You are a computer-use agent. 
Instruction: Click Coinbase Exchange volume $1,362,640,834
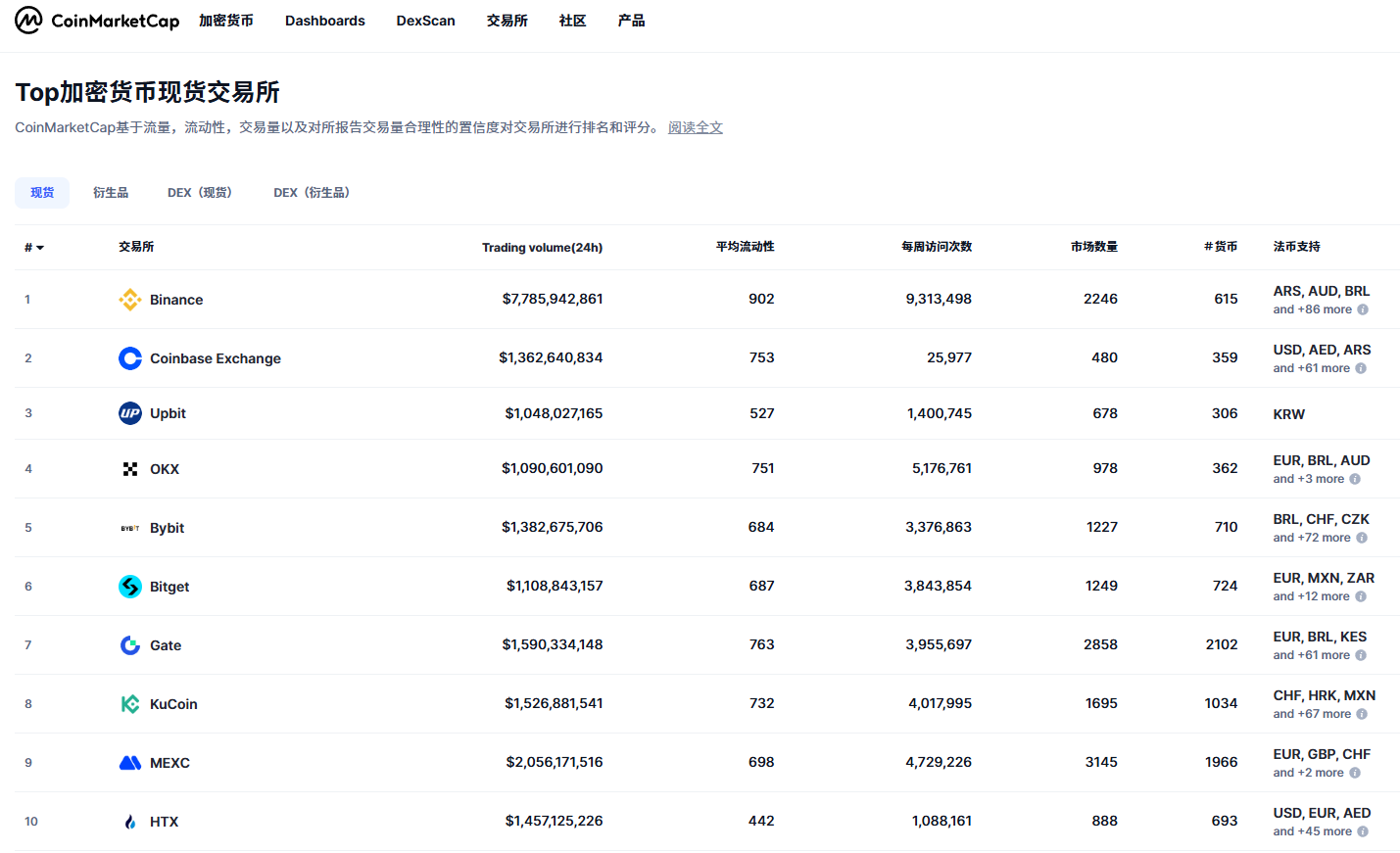coord(551,357)
